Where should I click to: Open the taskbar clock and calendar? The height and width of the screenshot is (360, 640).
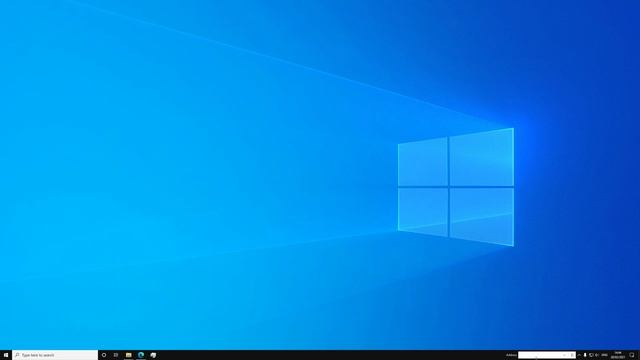(618, 355)
